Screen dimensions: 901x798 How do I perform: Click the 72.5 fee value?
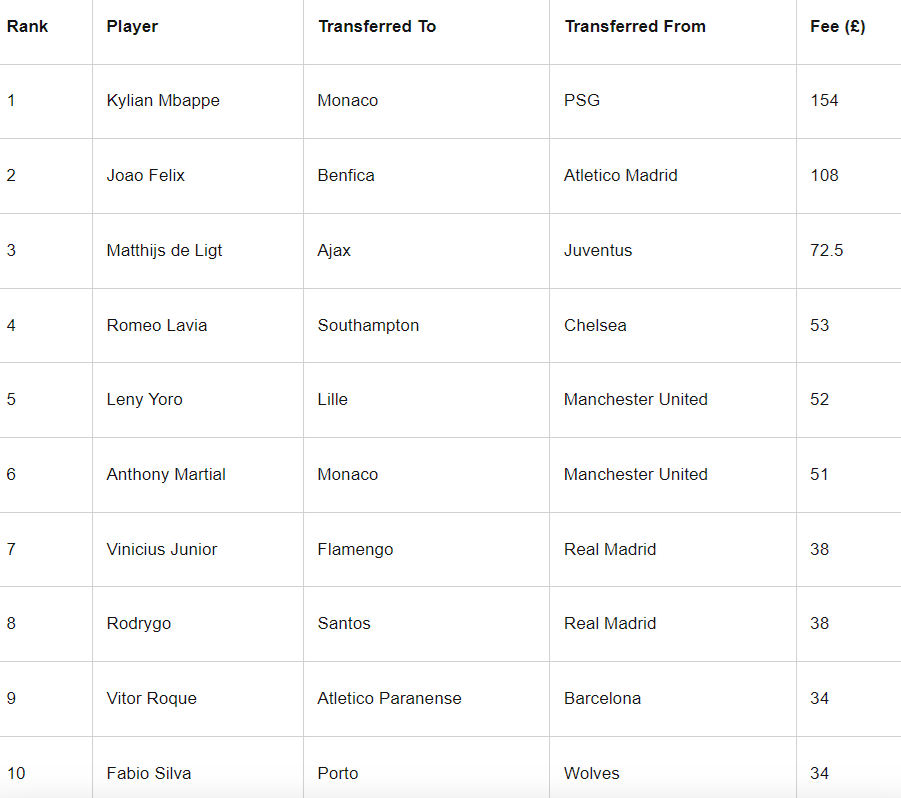coord(827,251)
